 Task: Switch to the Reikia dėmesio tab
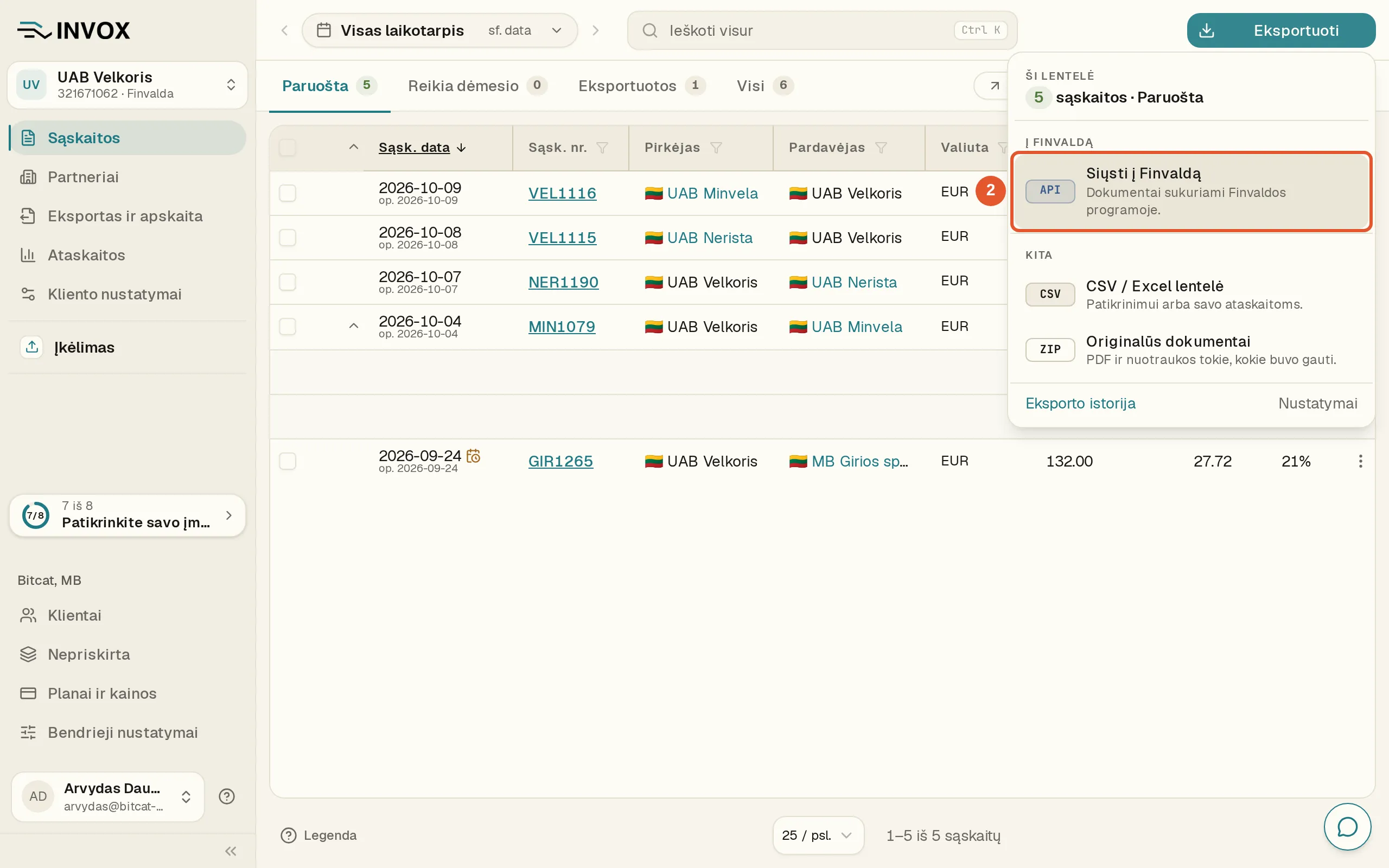477,86
